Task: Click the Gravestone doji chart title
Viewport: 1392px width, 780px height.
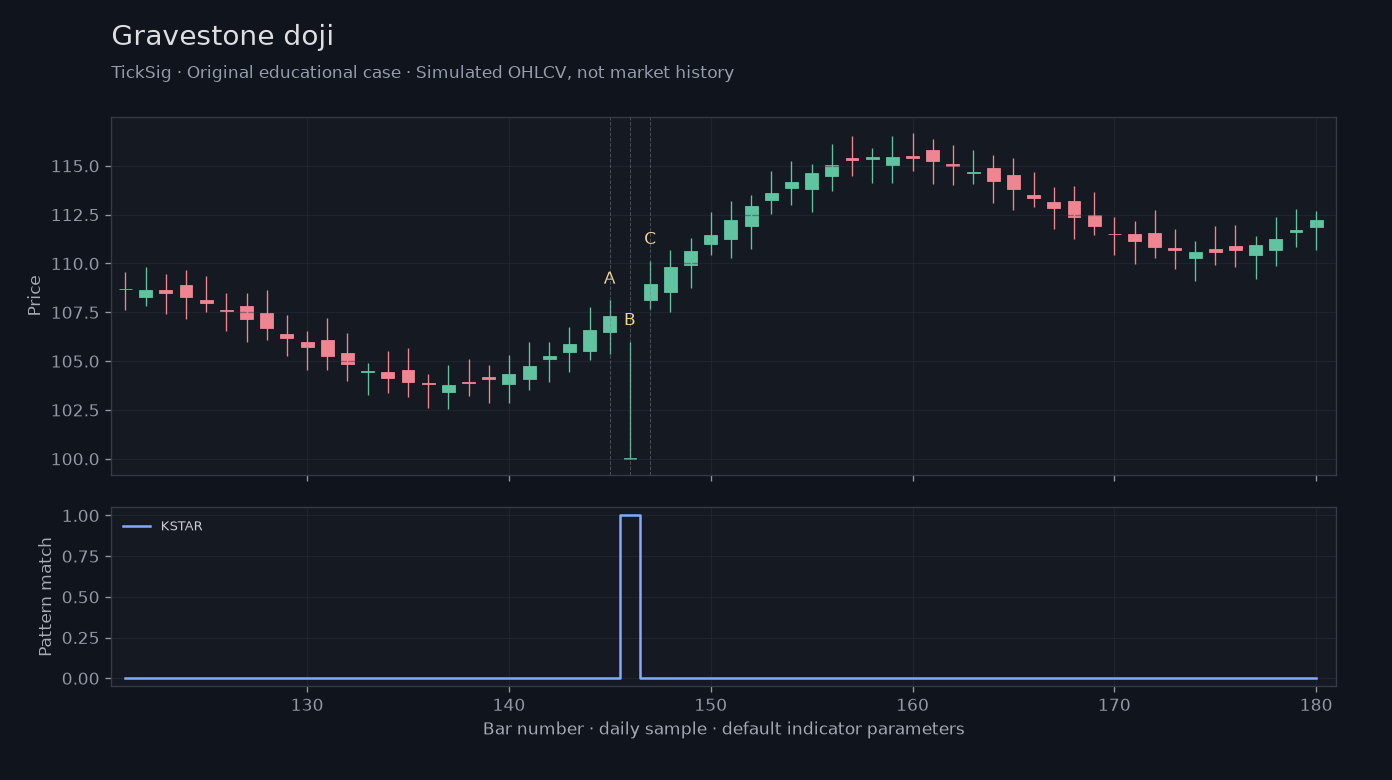Action: pyautogui.click(x=222, y=37)
